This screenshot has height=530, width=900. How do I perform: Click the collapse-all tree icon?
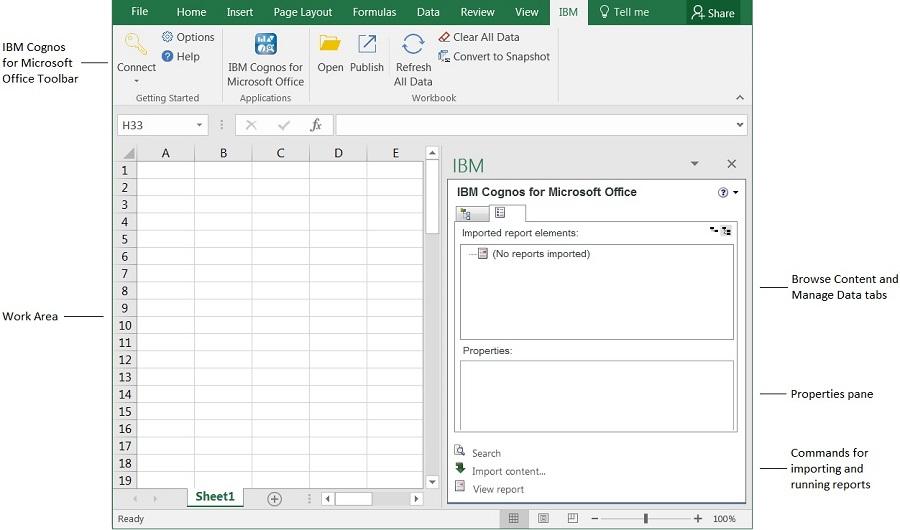pos(714,230)
